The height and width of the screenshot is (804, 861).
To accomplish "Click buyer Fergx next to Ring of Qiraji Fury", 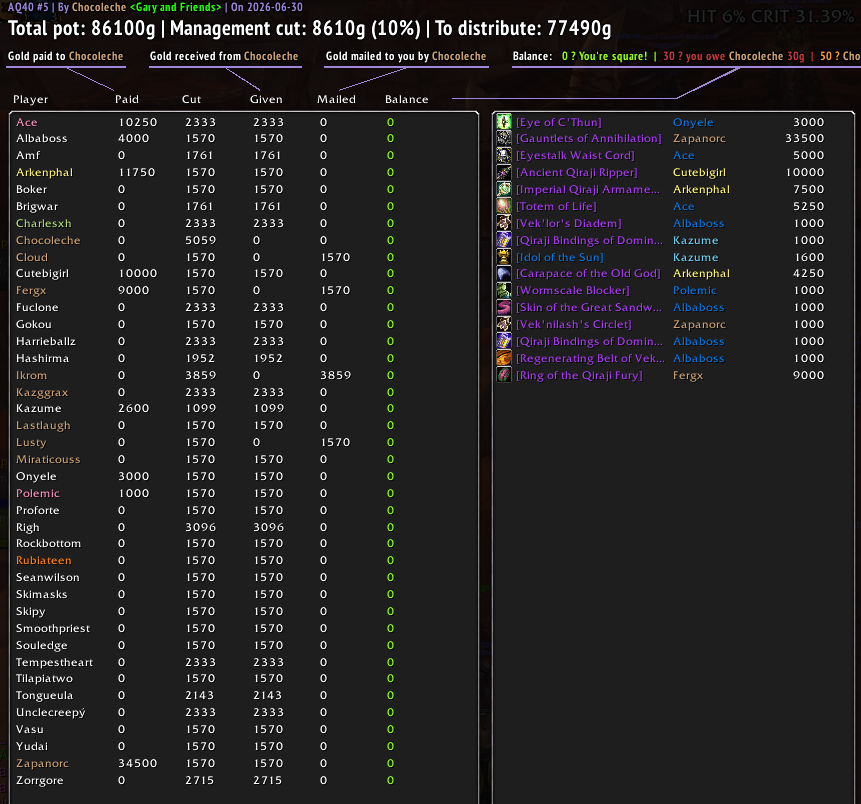I will (687, 376).
